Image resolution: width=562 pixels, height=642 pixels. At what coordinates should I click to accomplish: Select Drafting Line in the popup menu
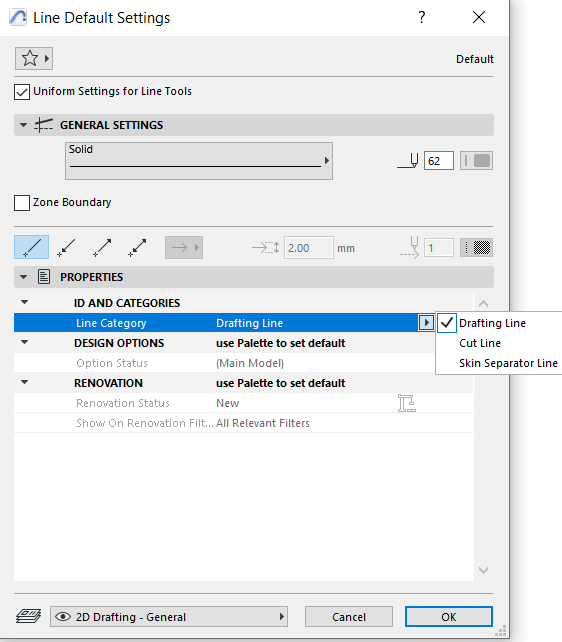[492, 323]
